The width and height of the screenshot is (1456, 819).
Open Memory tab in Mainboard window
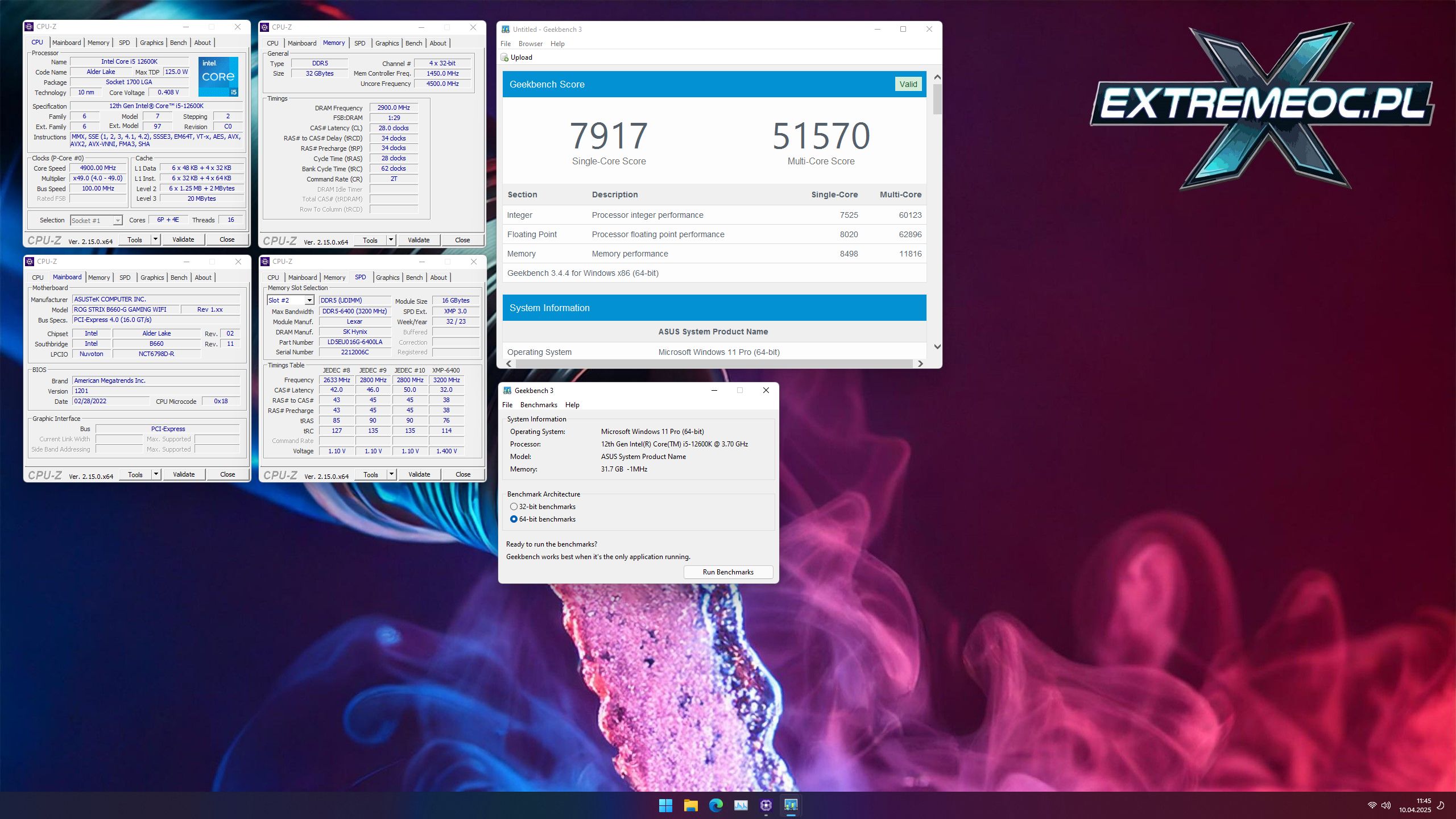pos(99,278)
